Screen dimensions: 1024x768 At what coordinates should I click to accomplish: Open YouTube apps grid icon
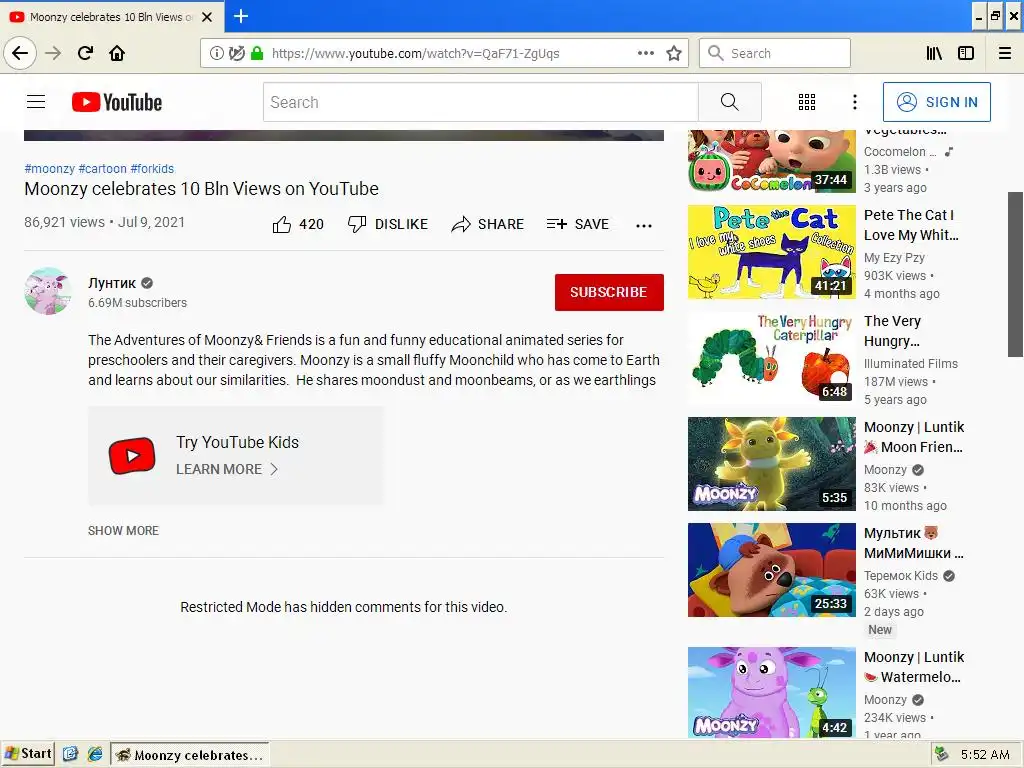[x=807, y=102]
